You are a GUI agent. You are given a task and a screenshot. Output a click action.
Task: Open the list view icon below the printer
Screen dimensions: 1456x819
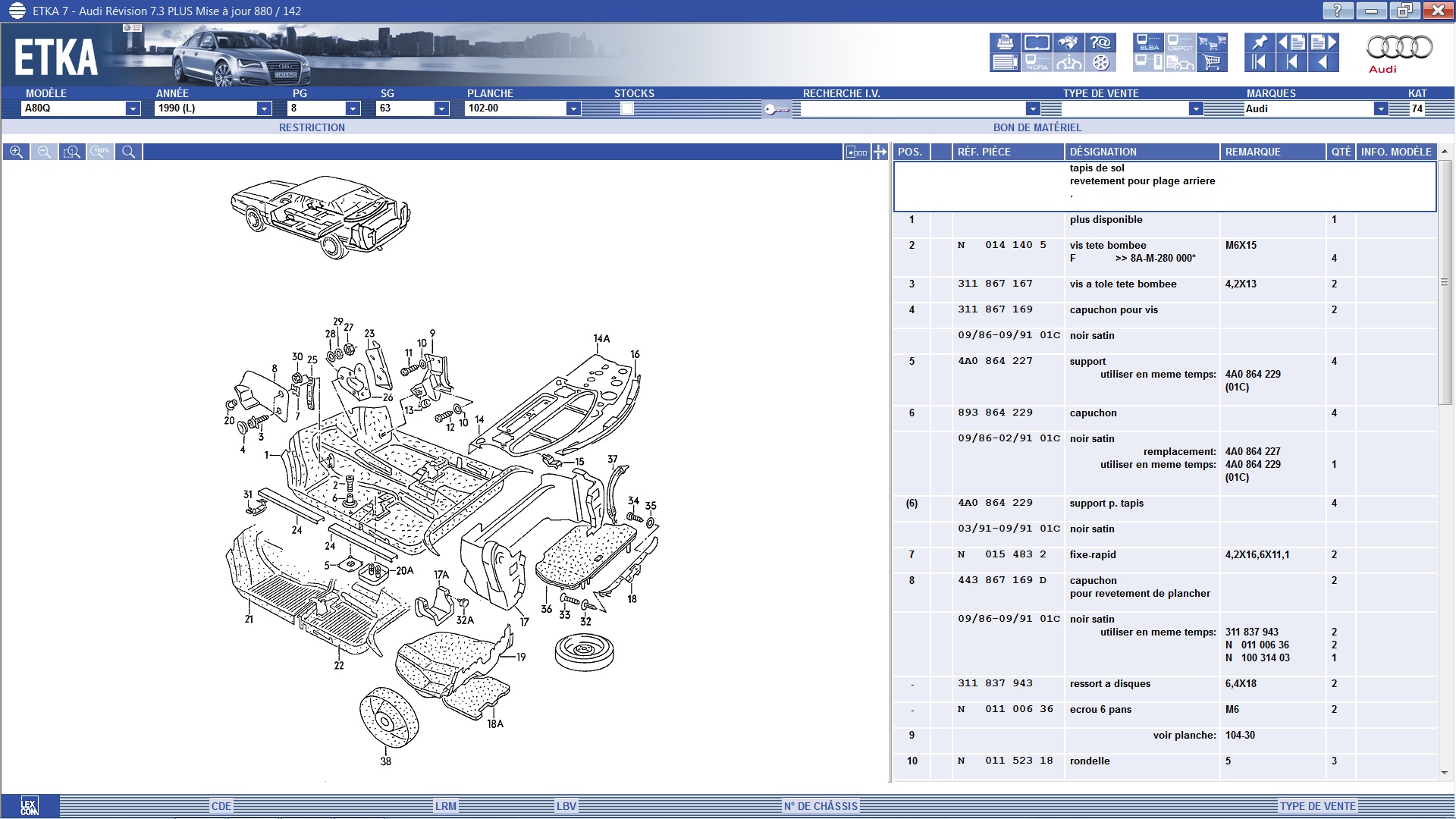pos(1005,62)
